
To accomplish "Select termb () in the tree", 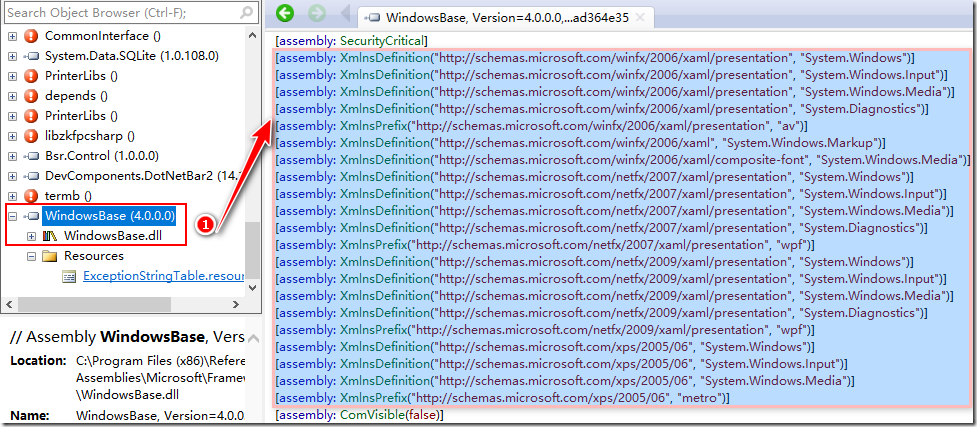I will [x=69, y=196].
